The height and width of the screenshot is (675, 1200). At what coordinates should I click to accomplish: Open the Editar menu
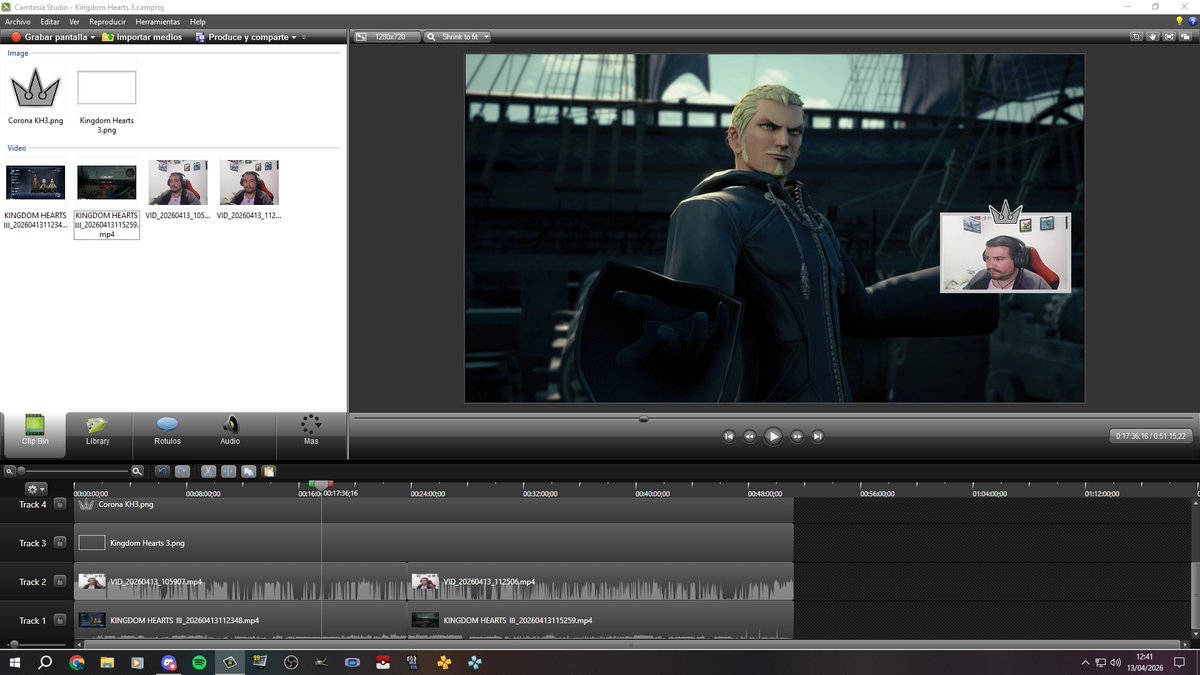tap(50, 21)
